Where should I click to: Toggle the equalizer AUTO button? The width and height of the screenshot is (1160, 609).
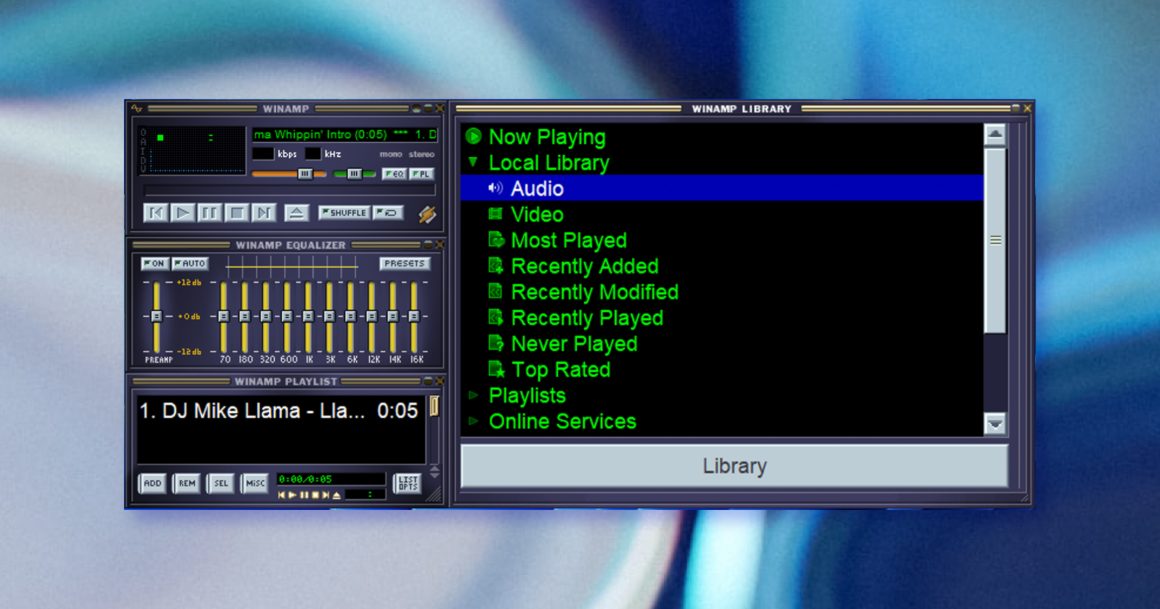(189, 264)
